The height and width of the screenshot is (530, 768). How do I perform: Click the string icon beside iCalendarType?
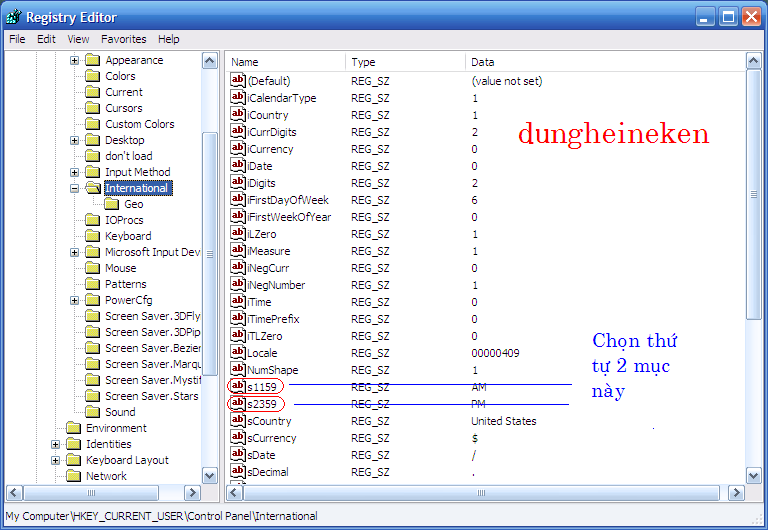point(238,97)
